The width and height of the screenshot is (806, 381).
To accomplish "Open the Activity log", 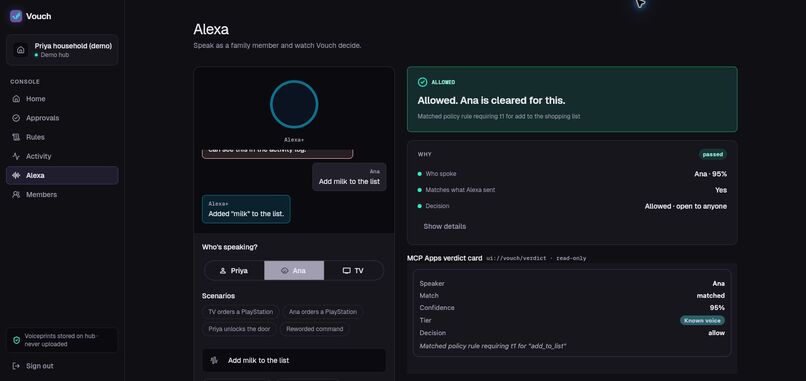I will (x=62, y=156).
